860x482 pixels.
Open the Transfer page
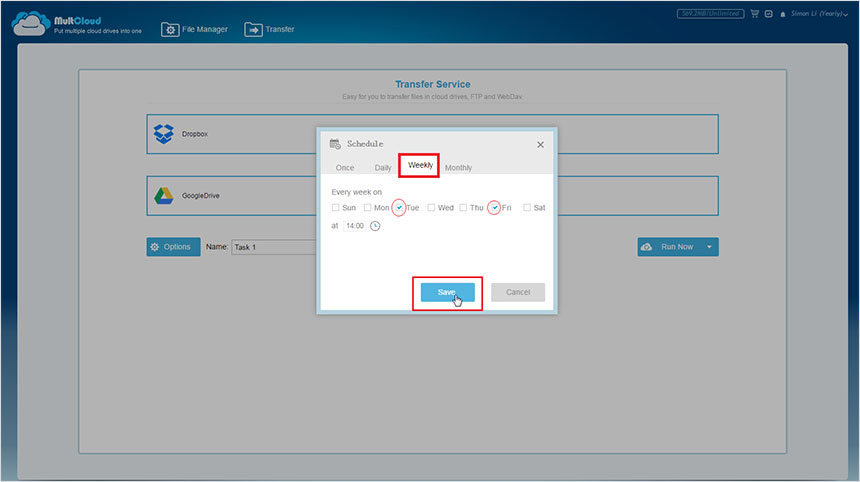tap(269, 29)
